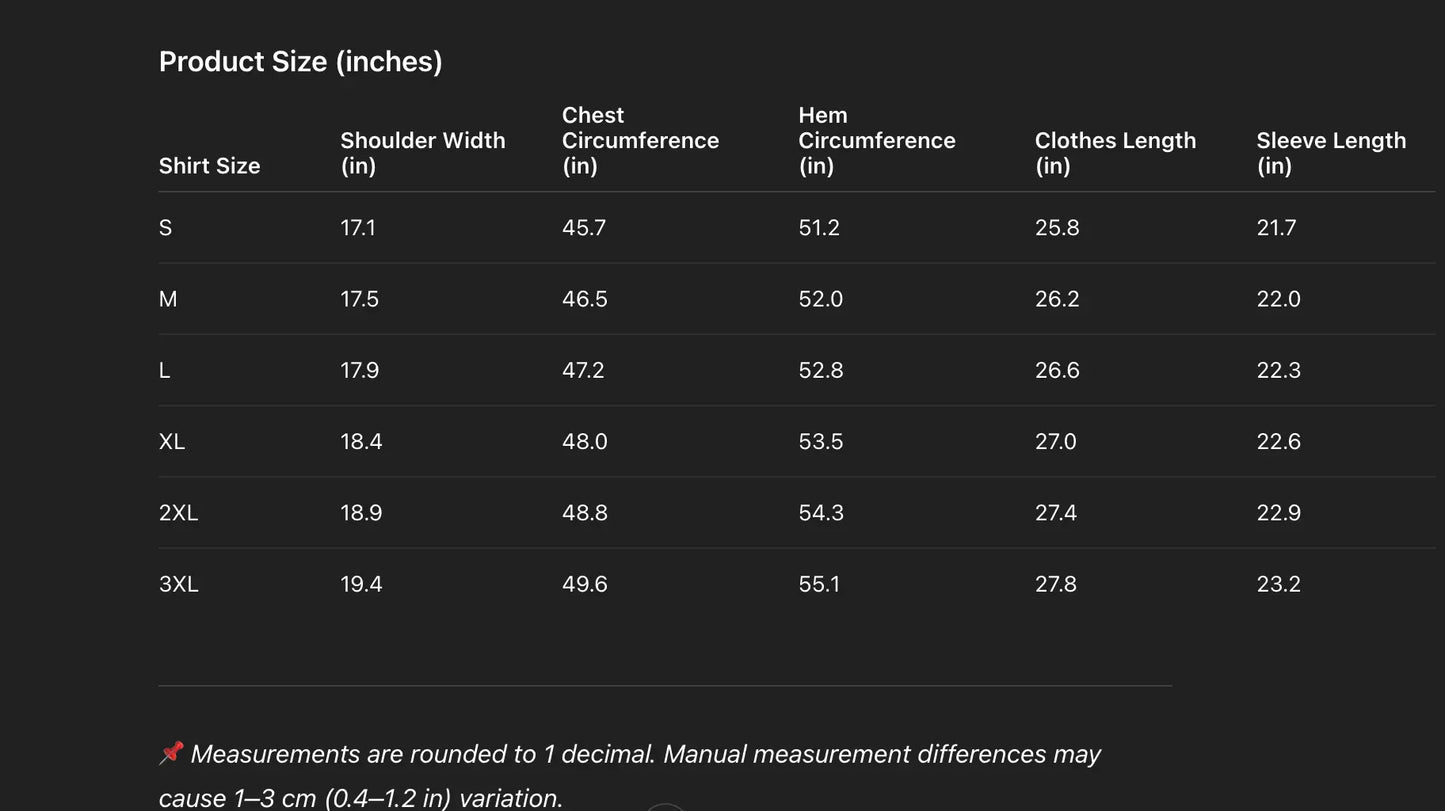Click the Clothes Length column header
The height and width of the screenshot is (811, 1445).
[x=1115, y=153]
